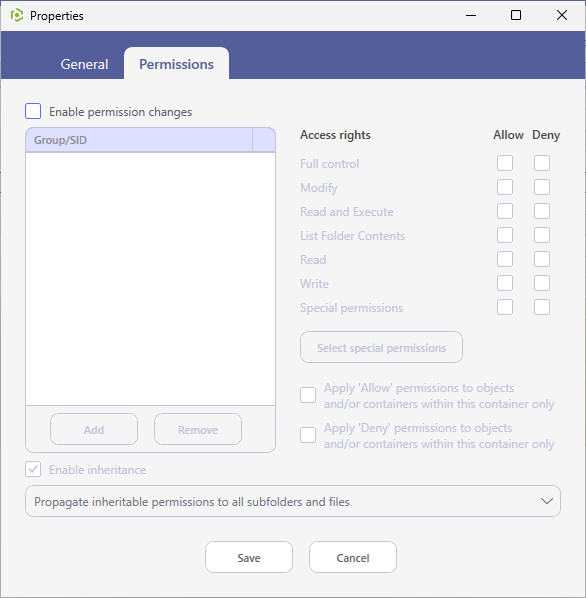
Task: Check Allow for Write permission
Action: (x=505, y=283)
